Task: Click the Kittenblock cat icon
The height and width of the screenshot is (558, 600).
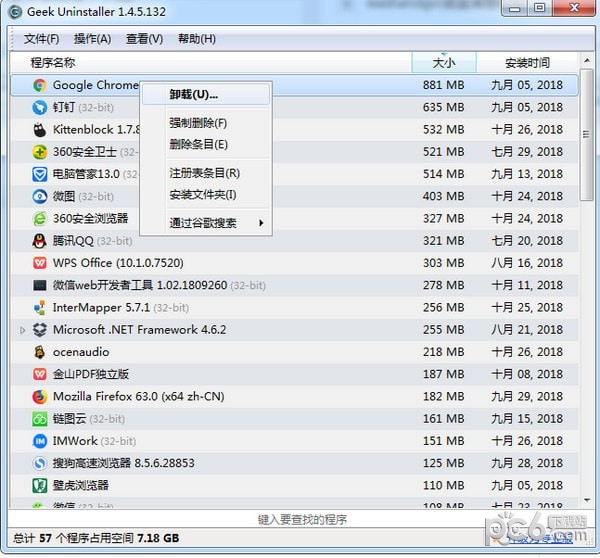Action: tap(39, 129)
